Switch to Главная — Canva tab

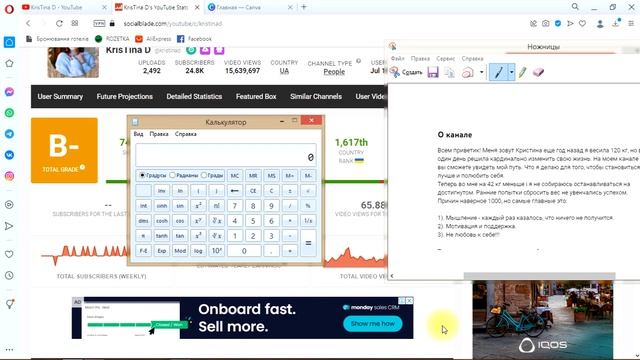[x=250, y=7]
